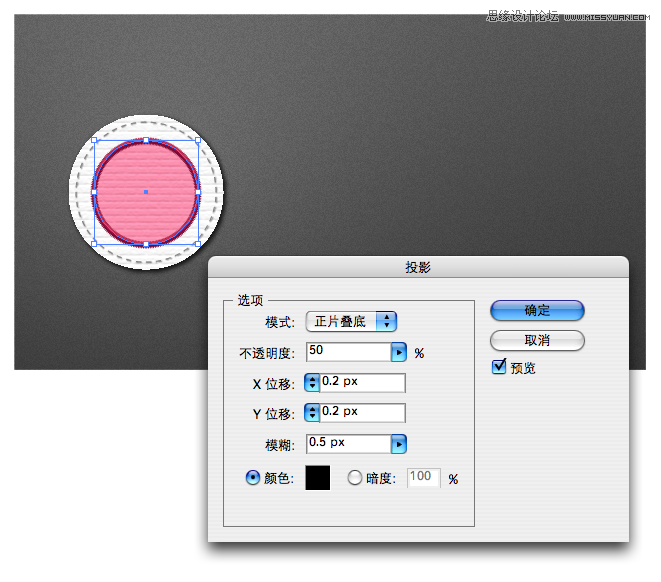Click the X 位移 stepper arrows
The height and width of the screenshot is (582, 661).
click(x=312, y=383)
